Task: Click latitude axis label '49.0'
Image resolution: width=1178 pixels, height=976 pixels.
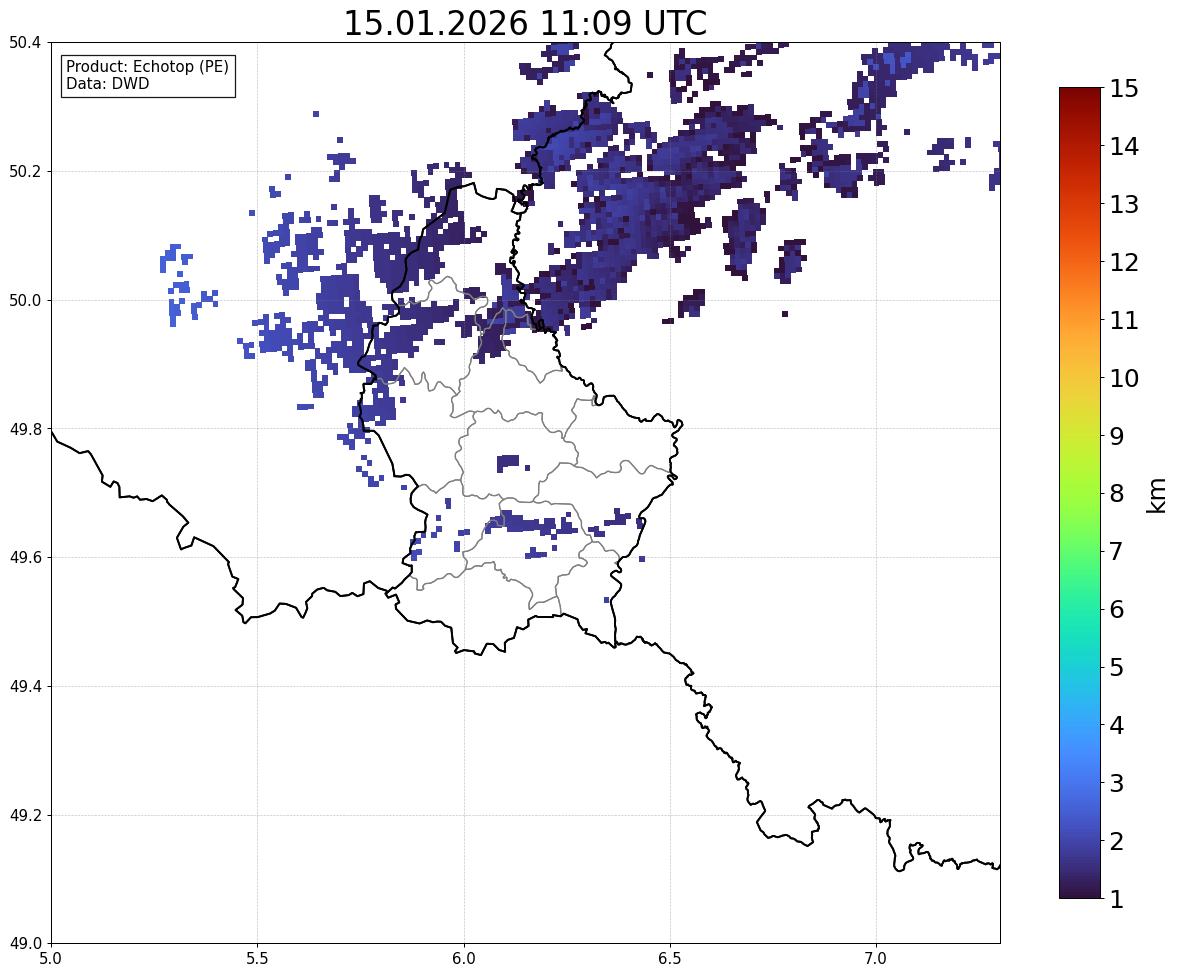Action: (x=24, y=944)
